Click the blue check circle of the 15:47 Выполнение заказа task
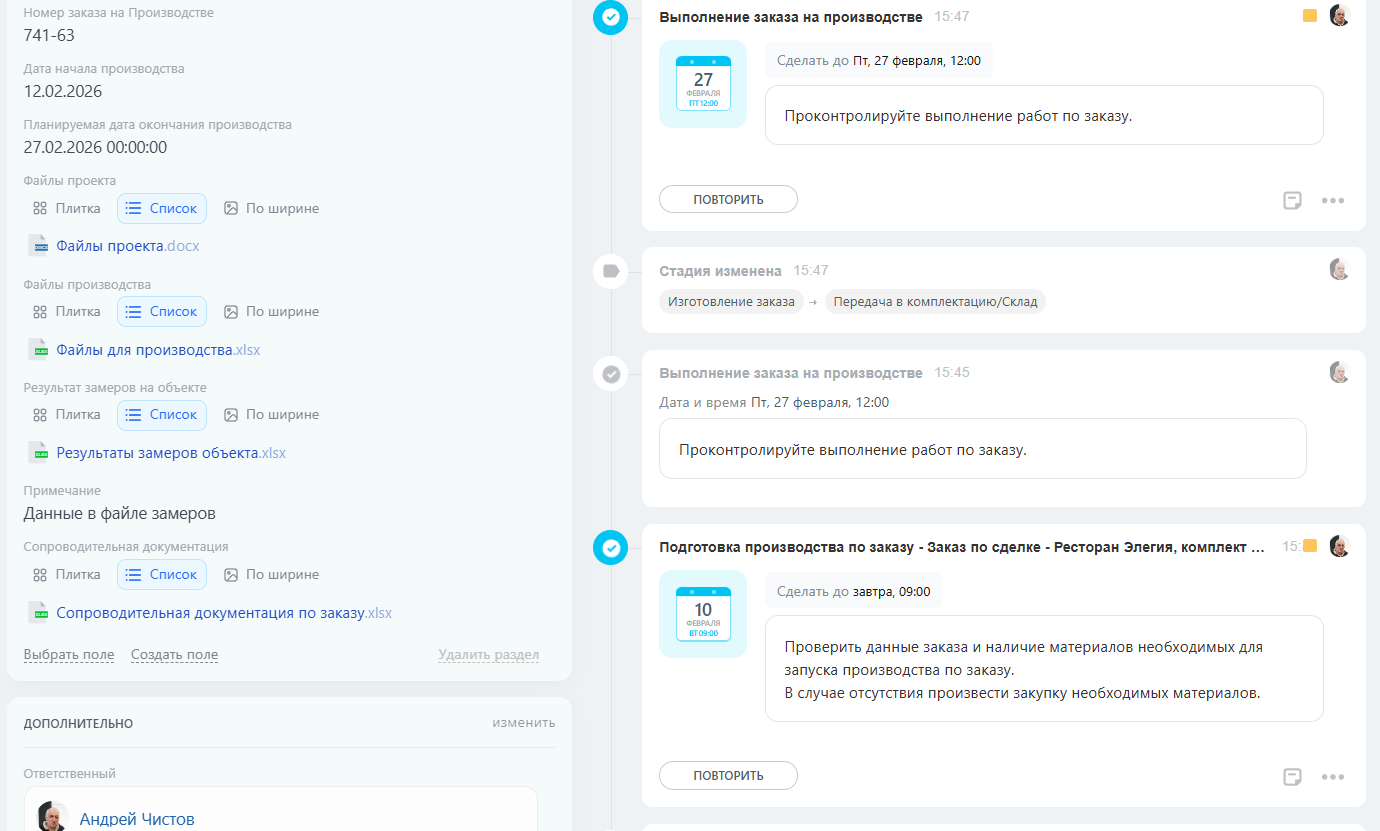 [610, 17]
